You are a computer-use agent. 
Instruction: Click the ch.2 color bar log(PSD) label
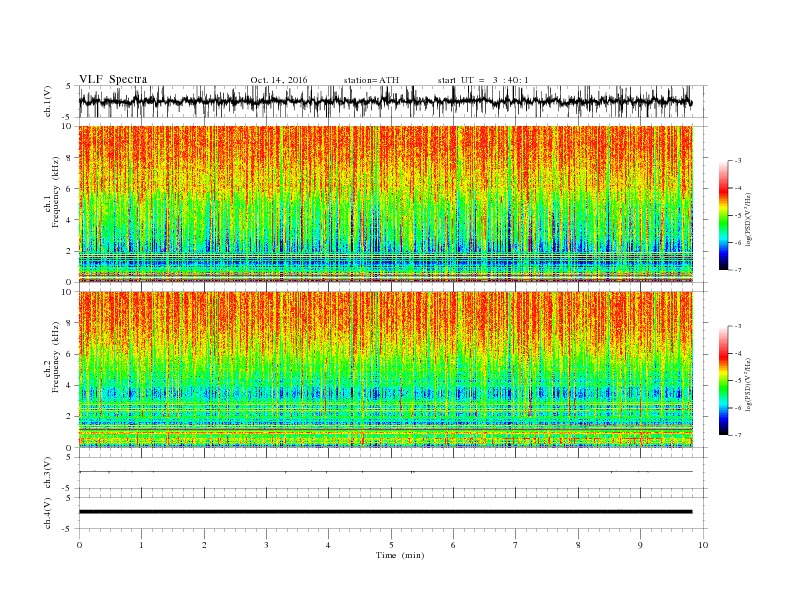749,384
